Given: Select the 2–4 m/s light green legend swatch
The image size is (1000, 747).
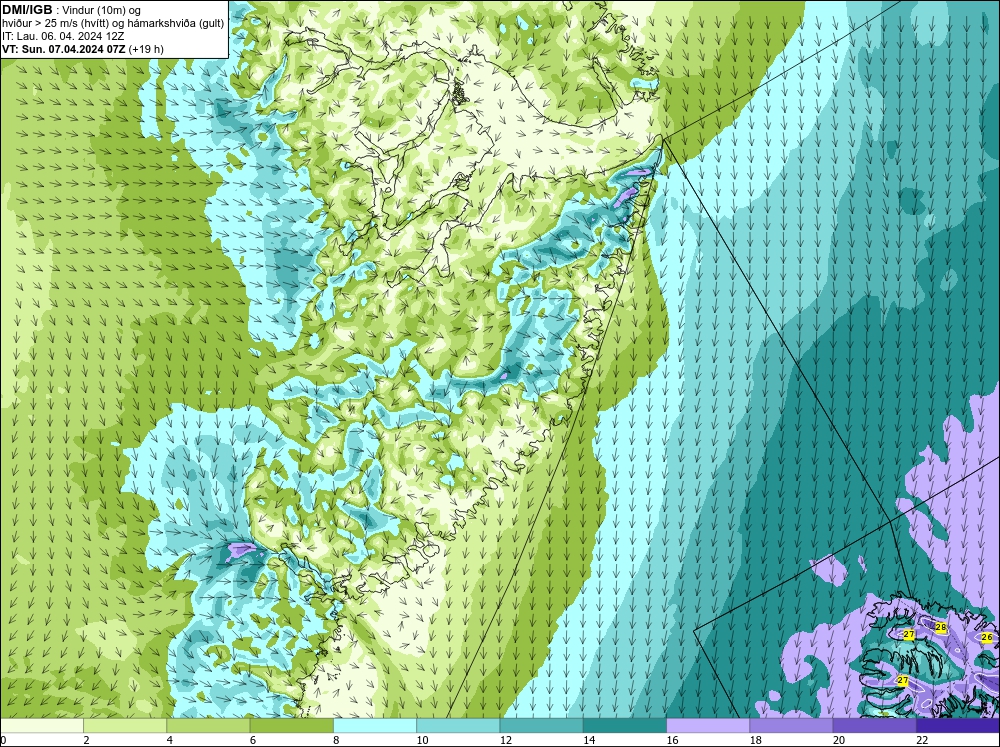Looking at the screenshot, I should [x=125, y=725].
